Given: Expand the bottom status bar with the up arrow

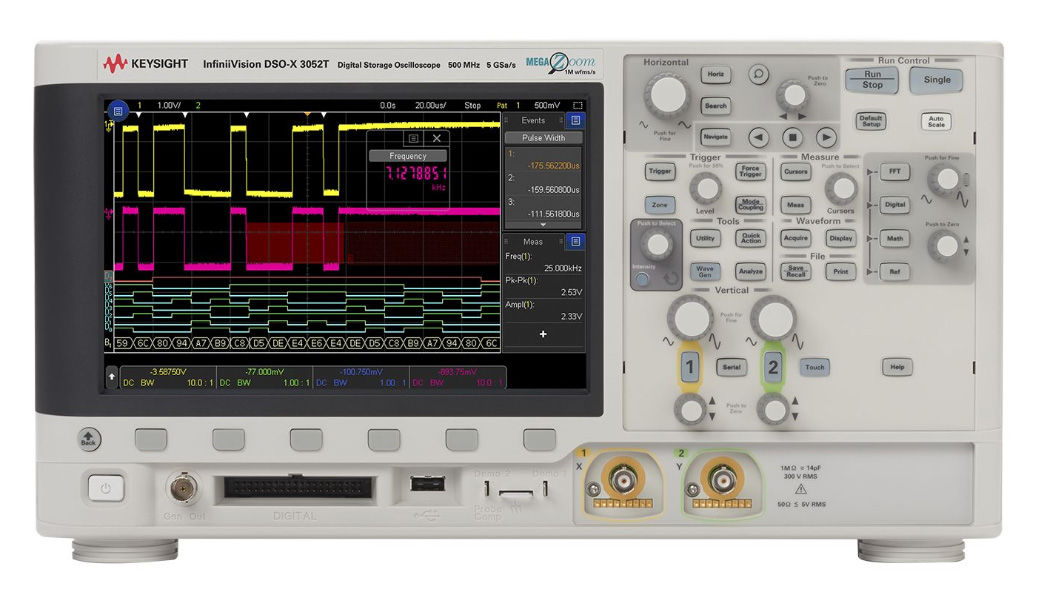Looking at the screenshot, I should (112, 376).
